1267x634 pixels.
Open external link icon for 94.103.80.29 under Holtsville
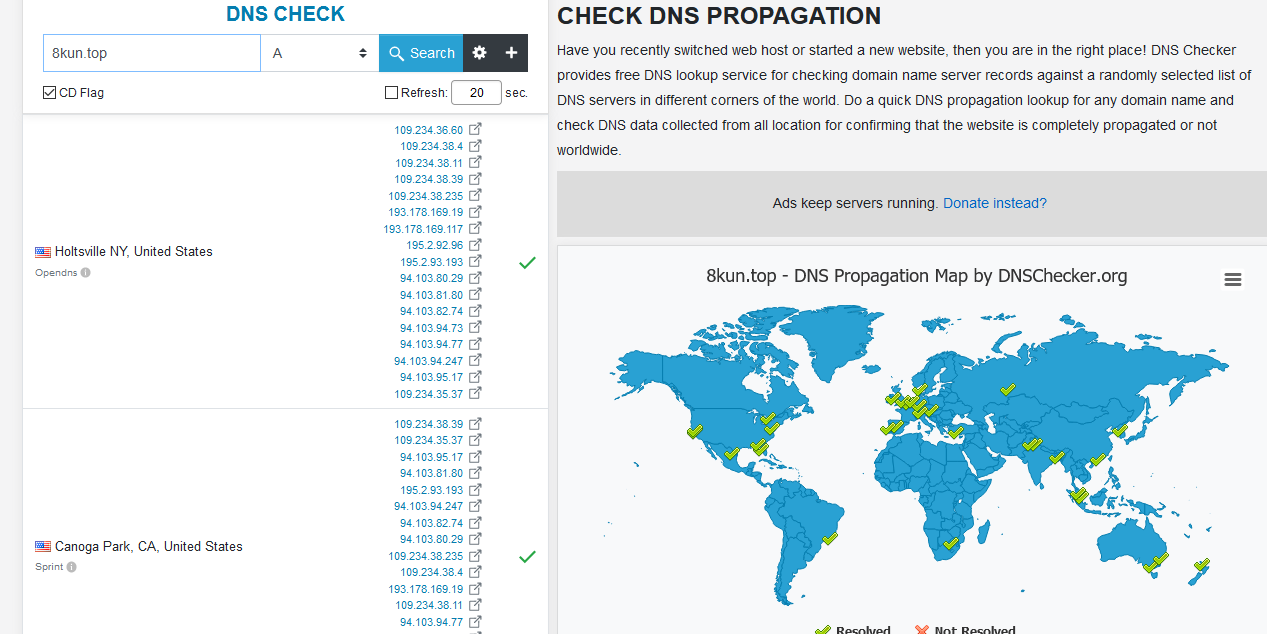tap(476, 277)
